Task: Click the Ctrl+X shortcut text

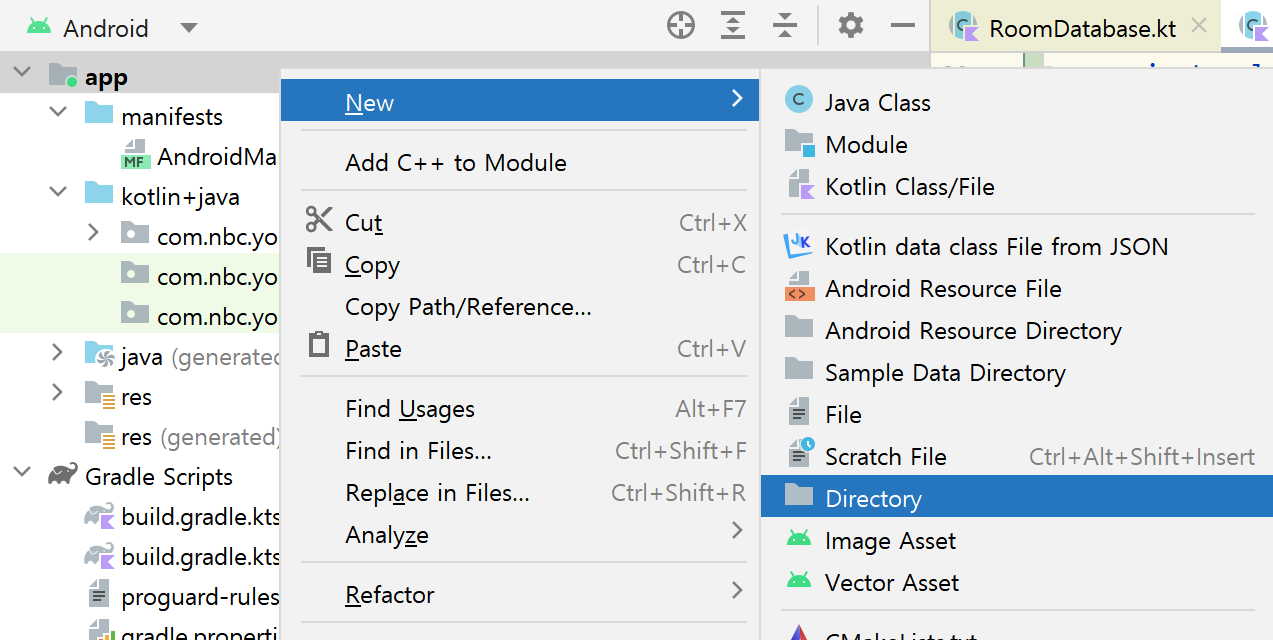Action: (713, 222)
